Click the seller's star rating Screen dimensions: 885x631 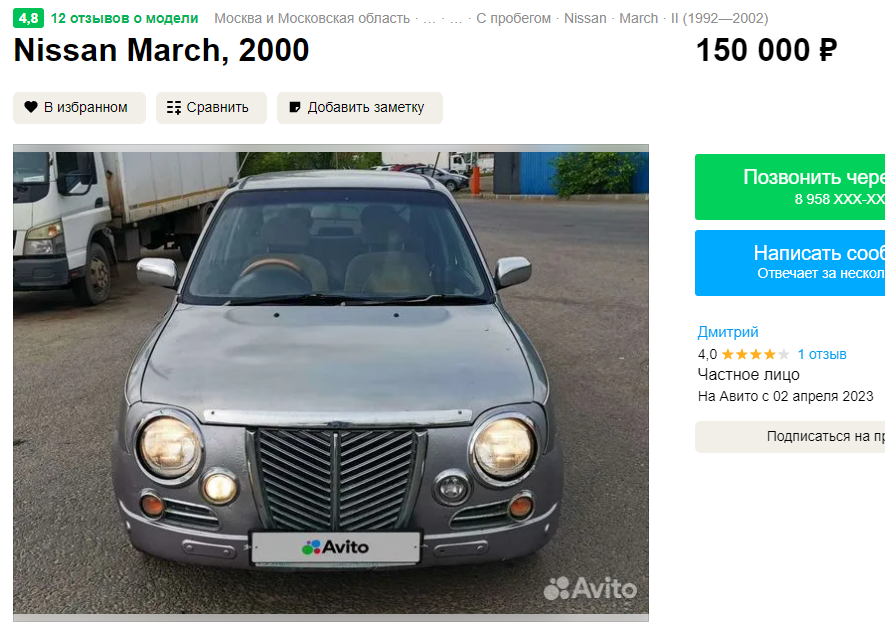pyautogui.click(x=755, y=354)
